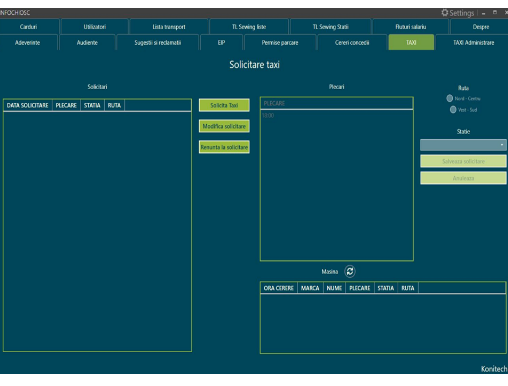Switch to the Cereri concedii tab

pyautogui.click(x=352, y=42)
